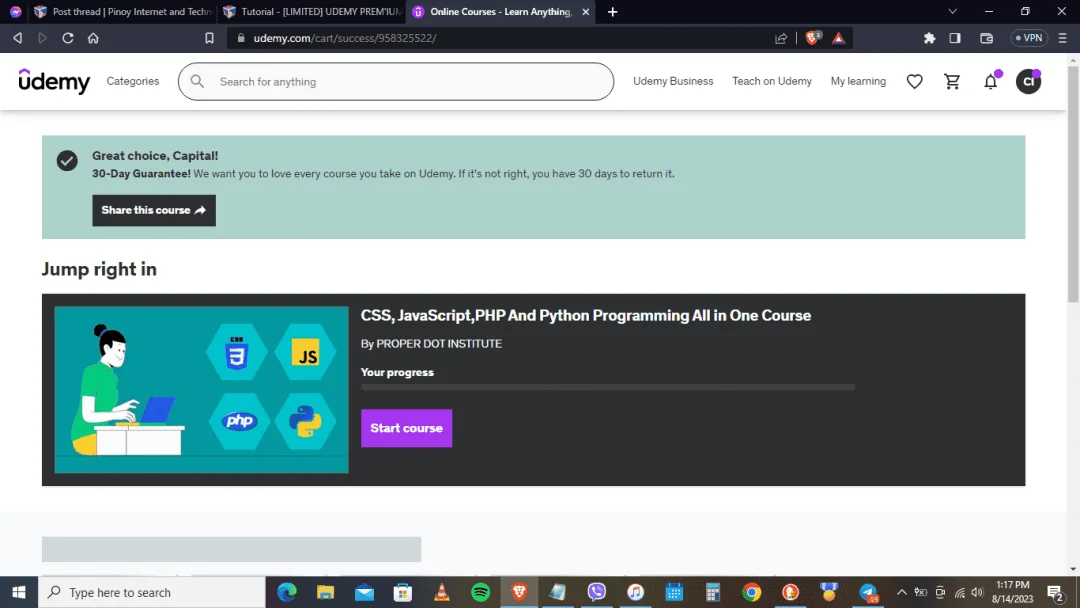
Task: Open the Windows notification center
Action: pos(1055,592)
